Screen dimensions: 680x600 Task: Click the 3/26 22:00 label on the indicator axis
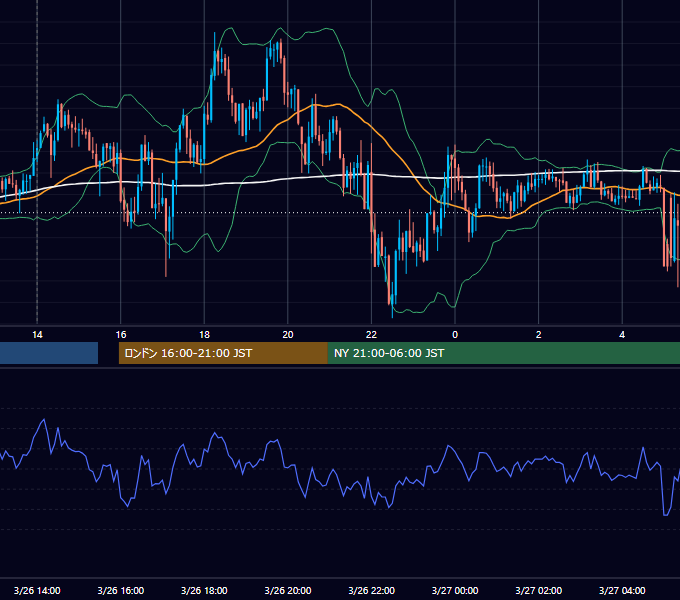tap(372, 590)
